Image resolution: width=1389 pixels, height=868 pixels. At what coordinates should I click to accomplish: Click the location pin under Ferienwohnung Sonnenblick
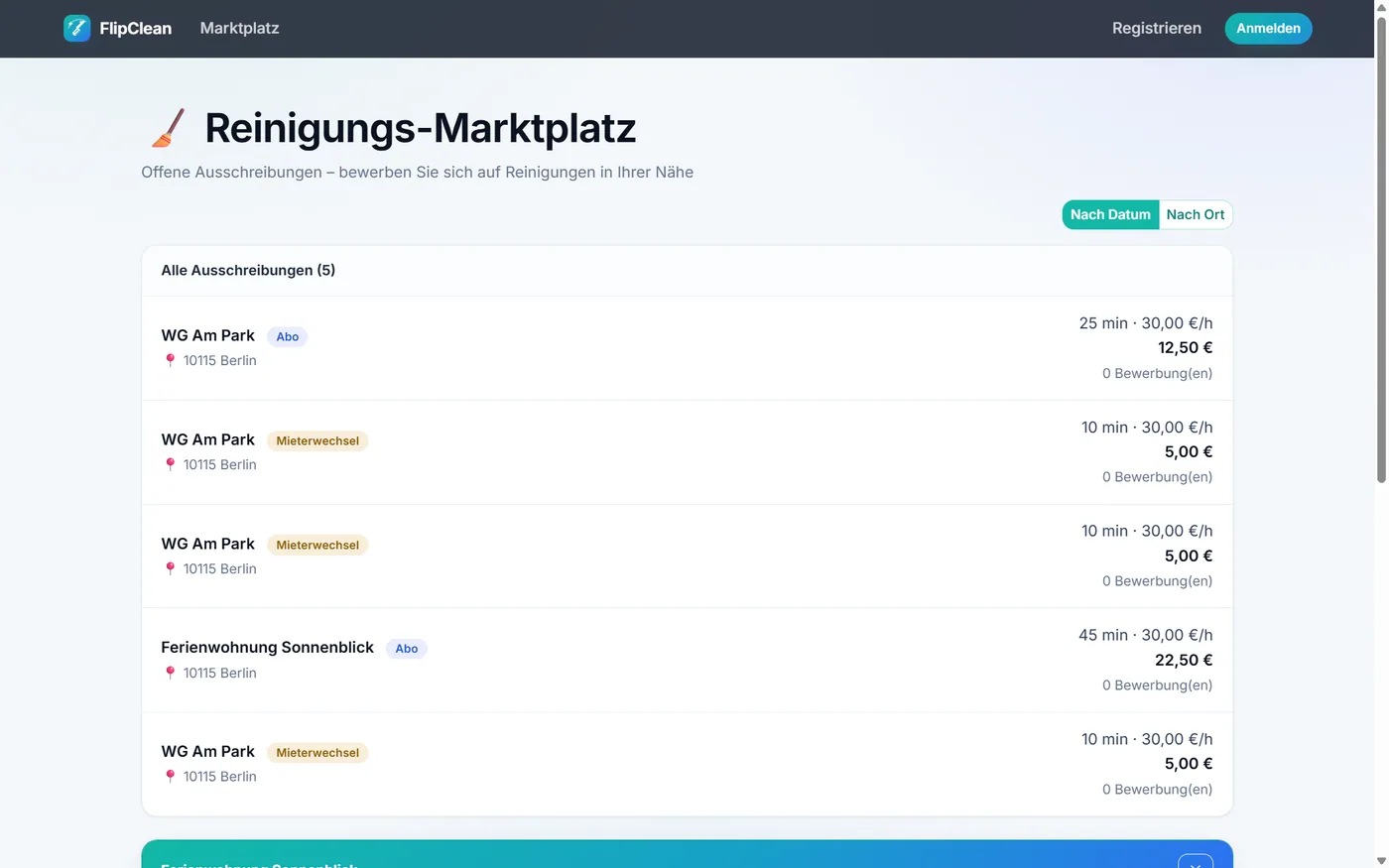coord(170,673)
